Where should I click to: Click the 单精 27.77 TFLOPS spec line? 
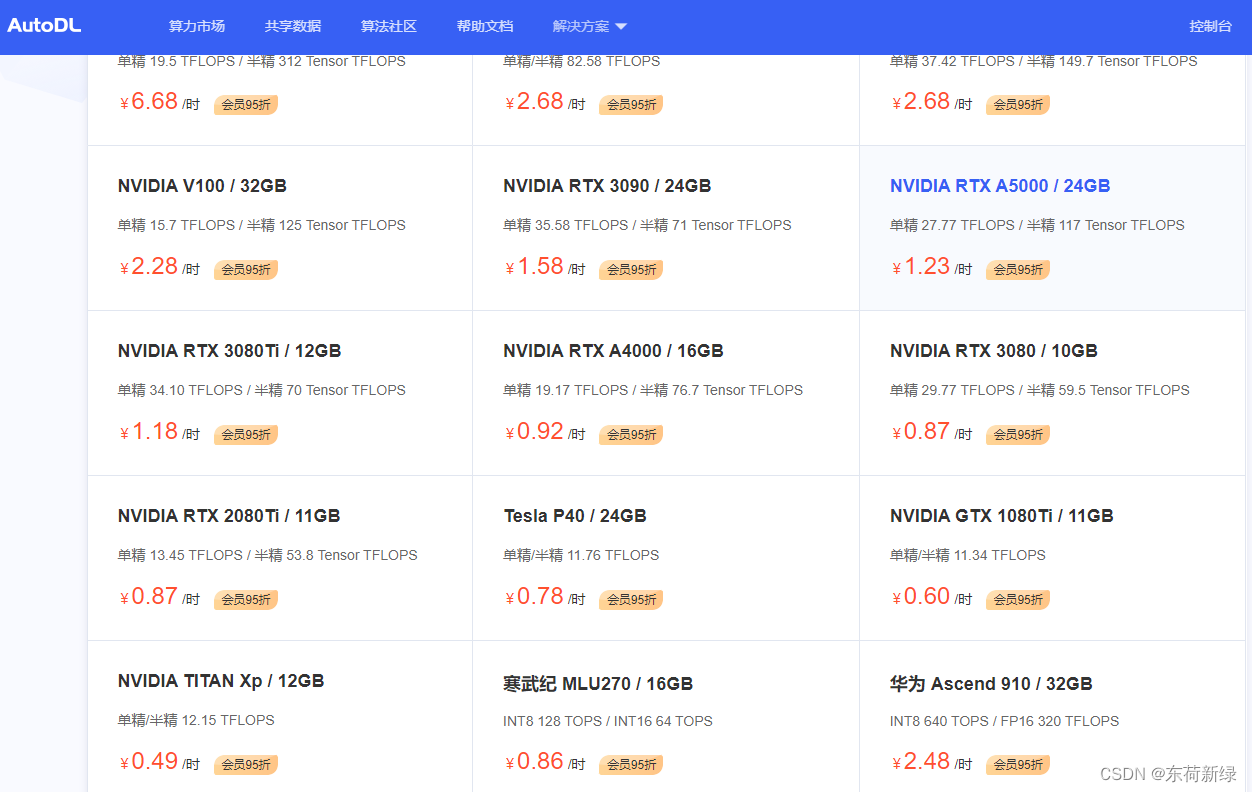(1037, 225)
